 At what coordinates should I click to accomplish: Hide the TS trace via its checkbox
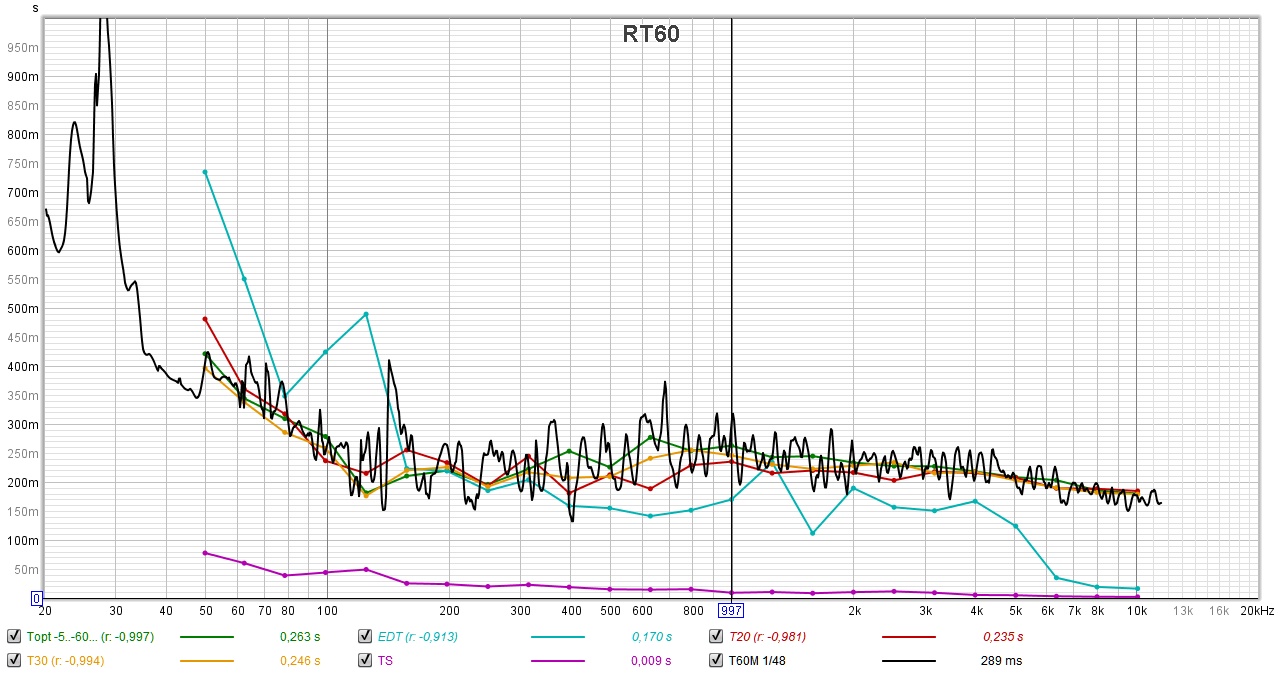(x=365, y=660)
